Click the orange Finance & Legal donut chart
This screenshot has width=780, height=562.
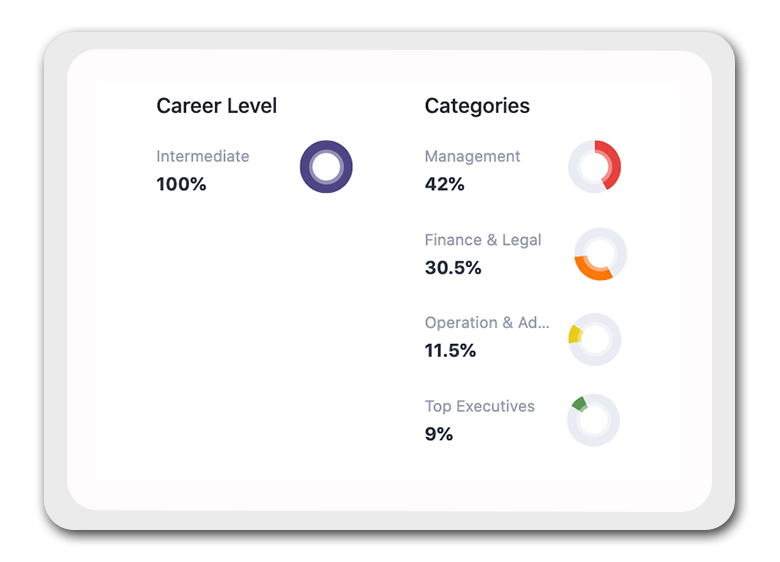[x=600, y=254]
